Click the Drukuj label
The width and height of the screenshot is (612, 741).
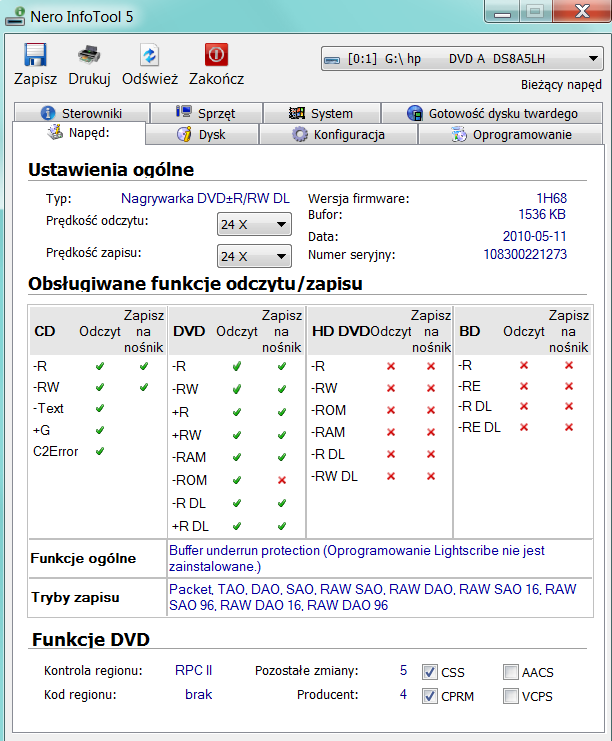pyautogui.click(x=89, y=78)
